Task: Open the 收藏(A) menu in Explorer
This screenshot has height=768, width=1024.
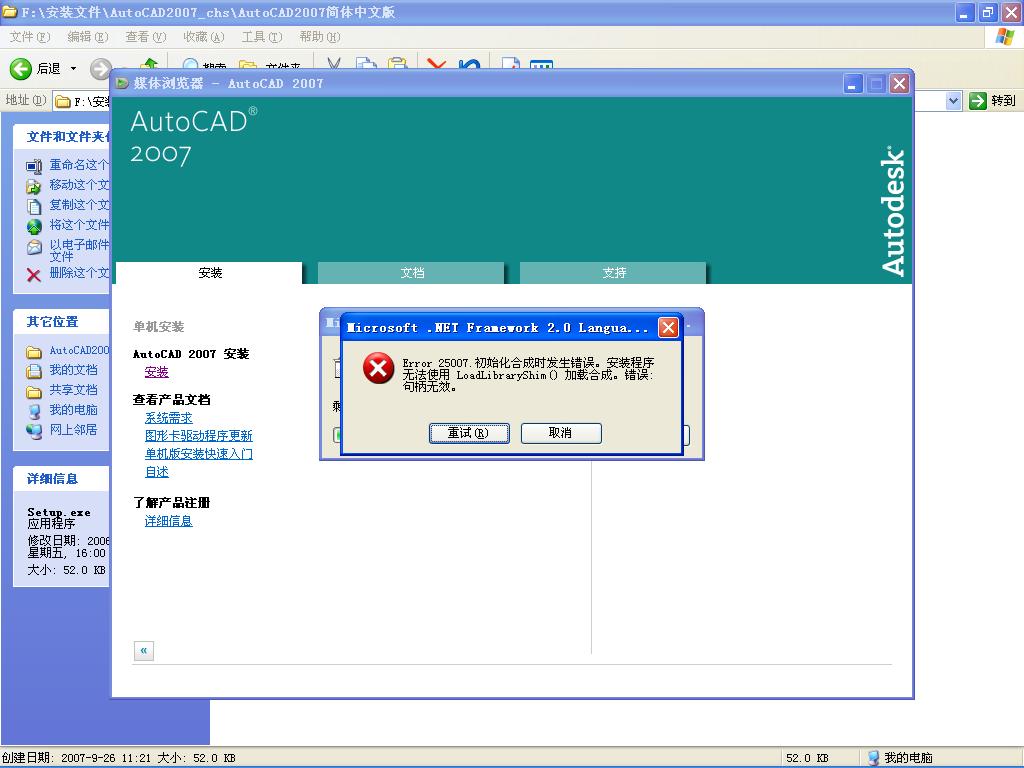Action: [204, 37]
